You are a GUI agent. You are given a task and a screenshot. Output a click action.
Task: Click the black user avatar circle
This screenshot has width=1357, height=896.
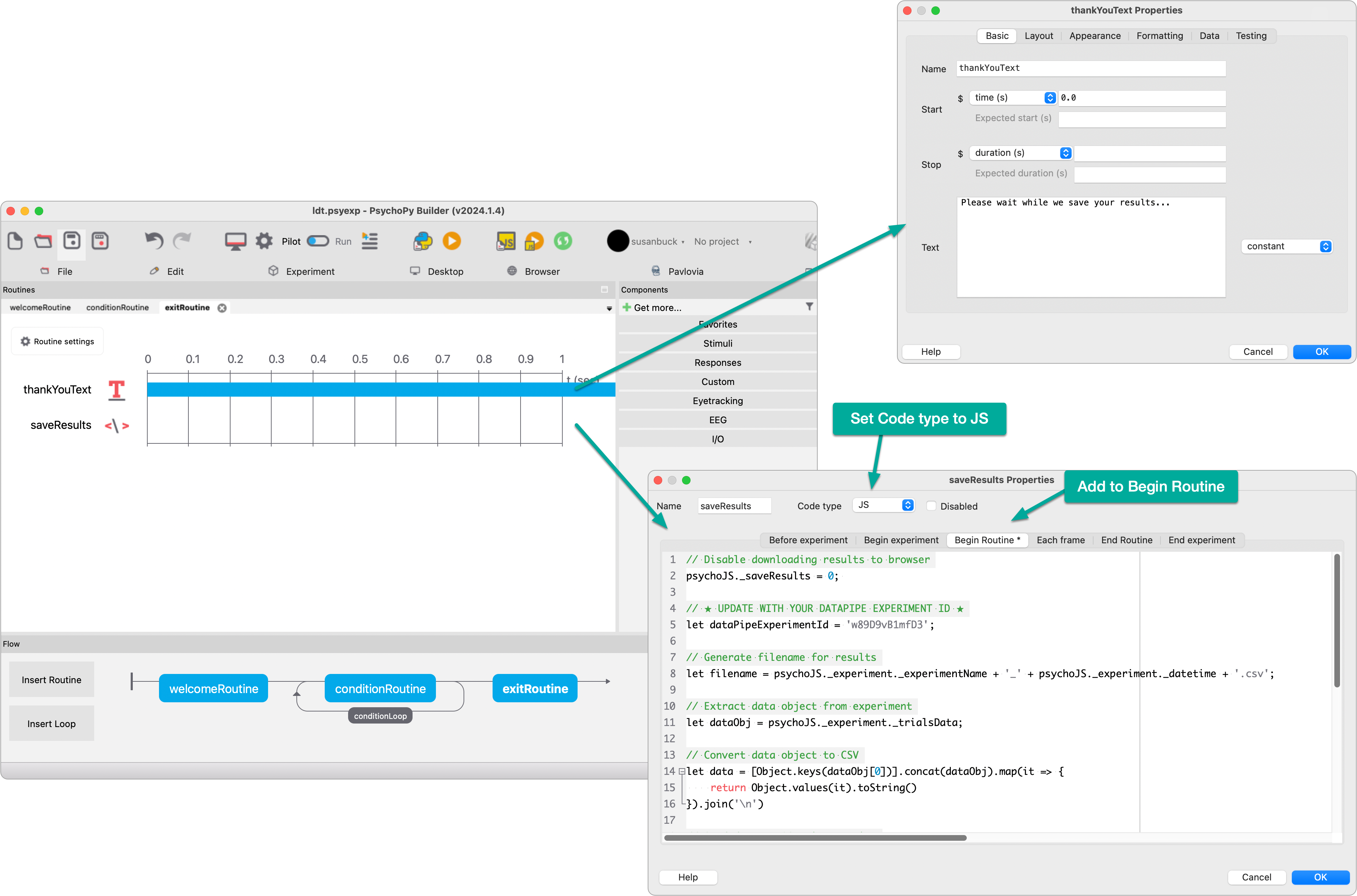[618, 241]
